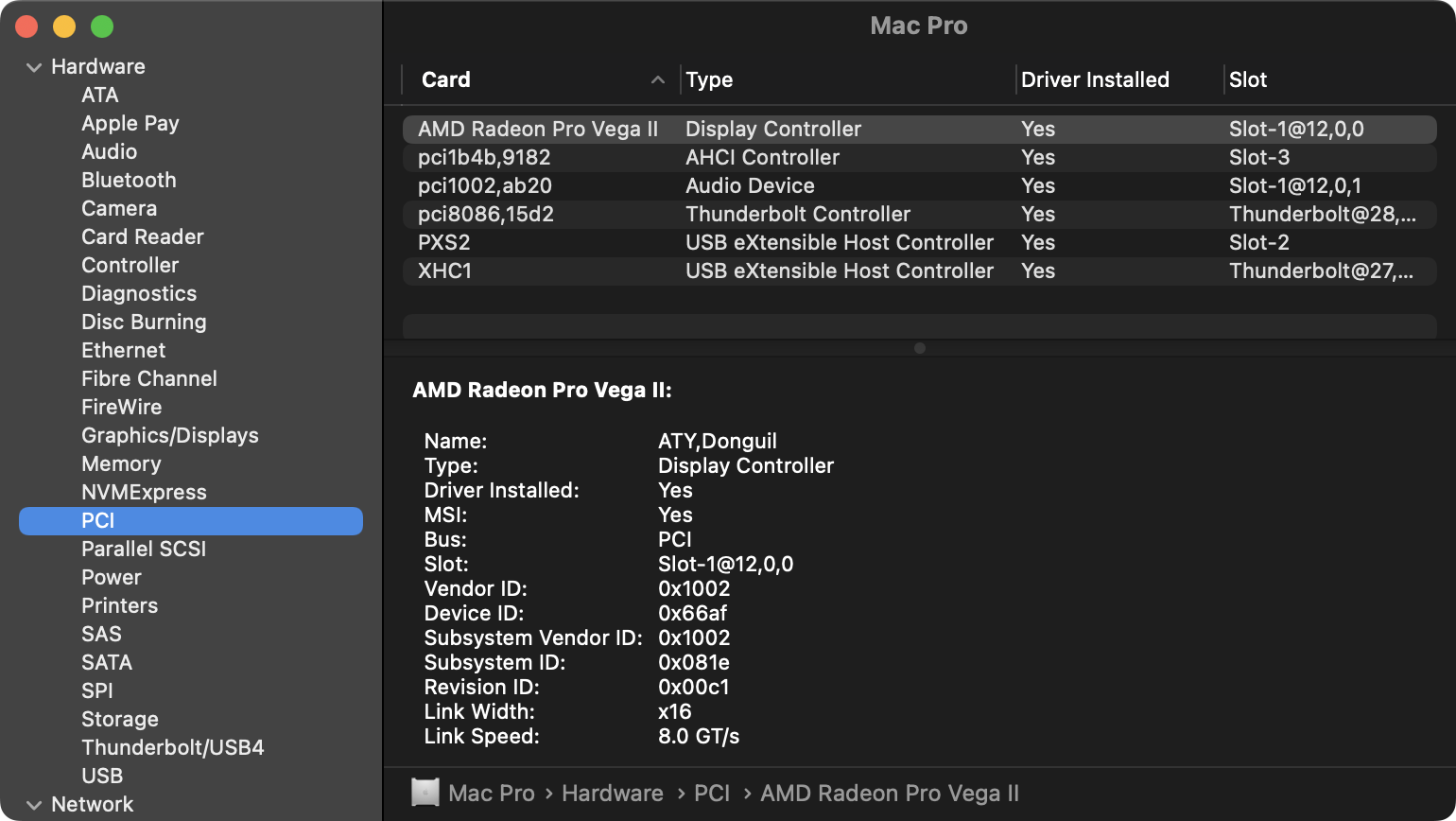Collapse the Hardware section chevron
The image size is (1456, 821).
(x=34, y=67)
